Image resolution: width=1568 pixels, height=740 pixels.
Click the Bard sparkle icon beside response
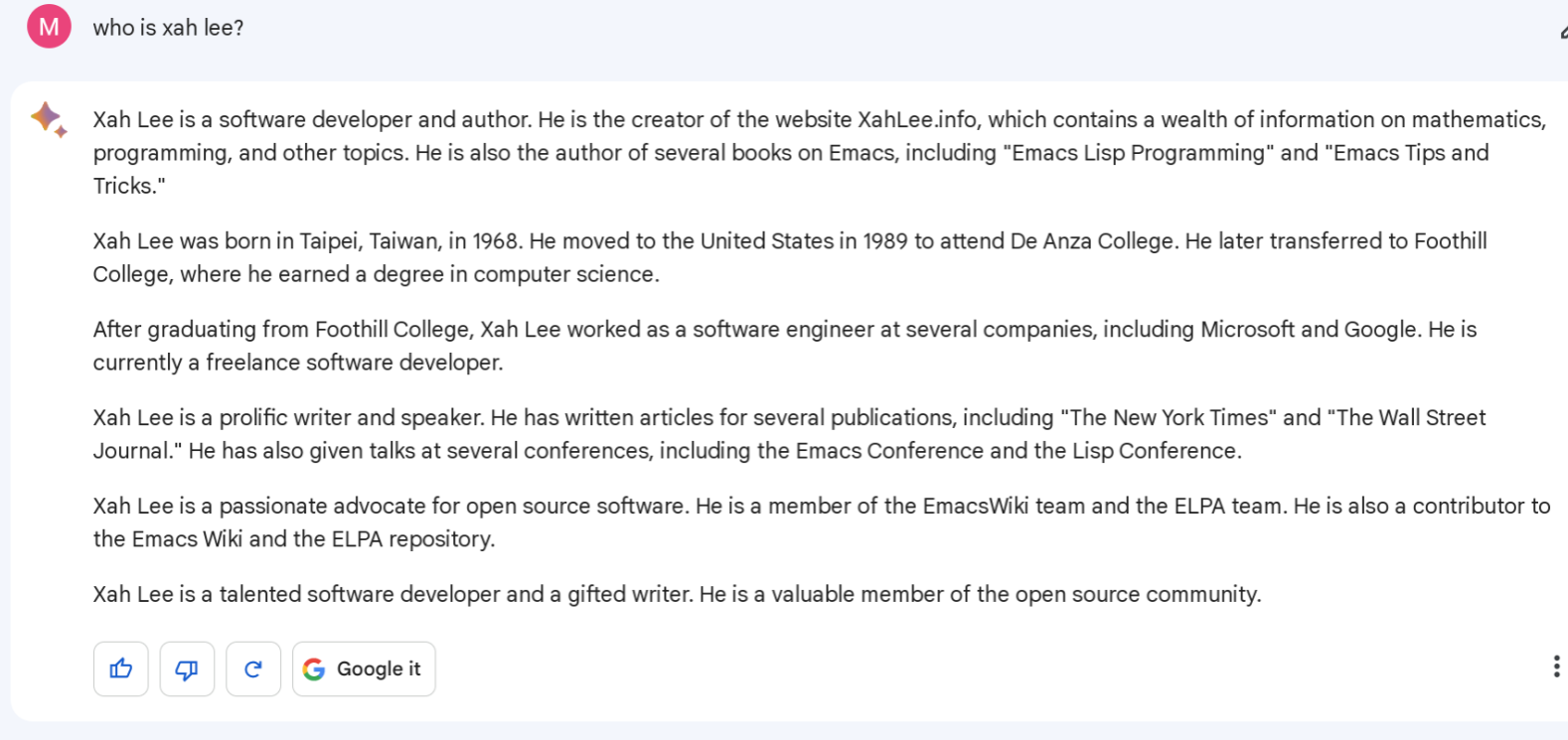[48, 119]
